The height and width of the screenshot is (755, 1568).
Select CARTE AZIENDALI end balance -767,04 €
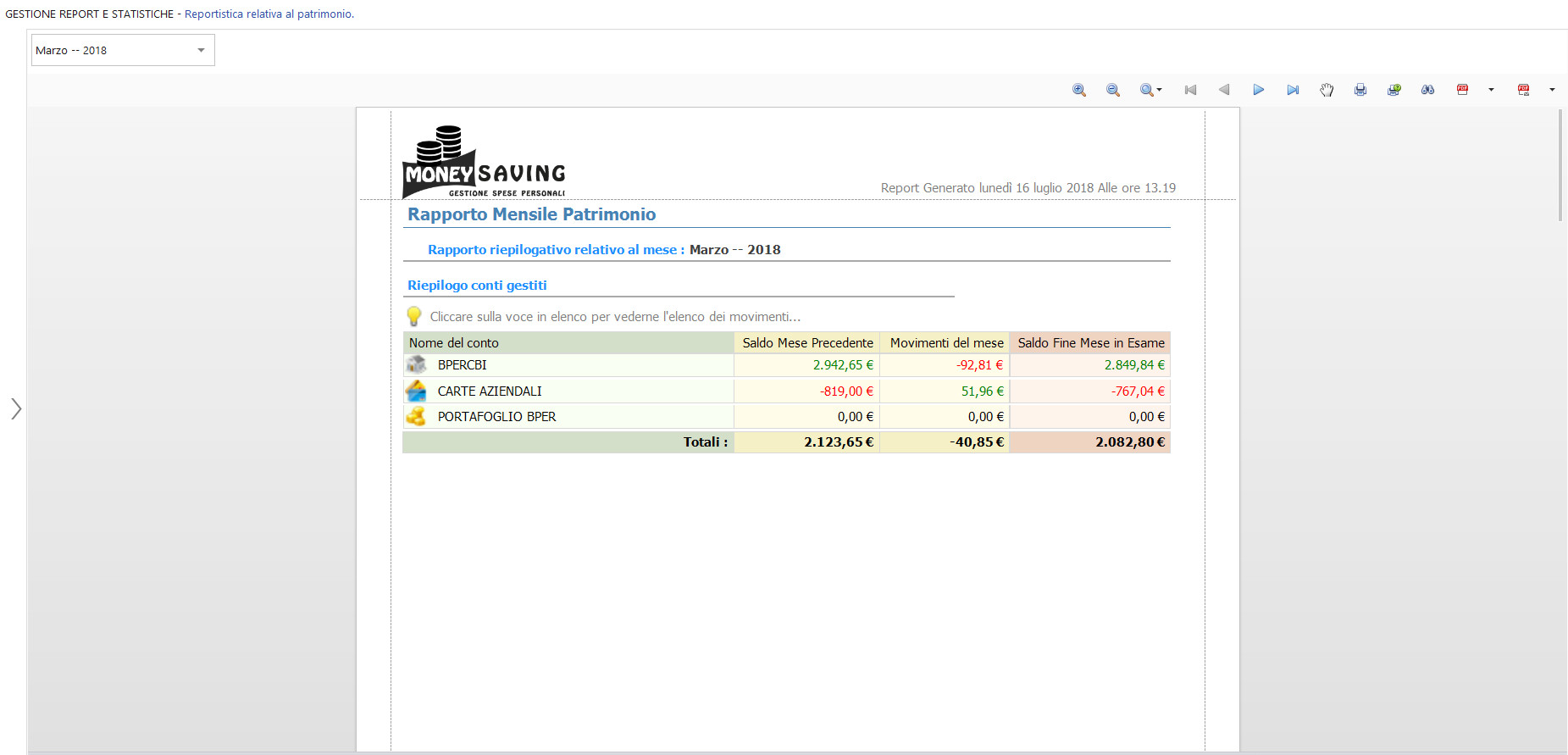(1138, 391)
